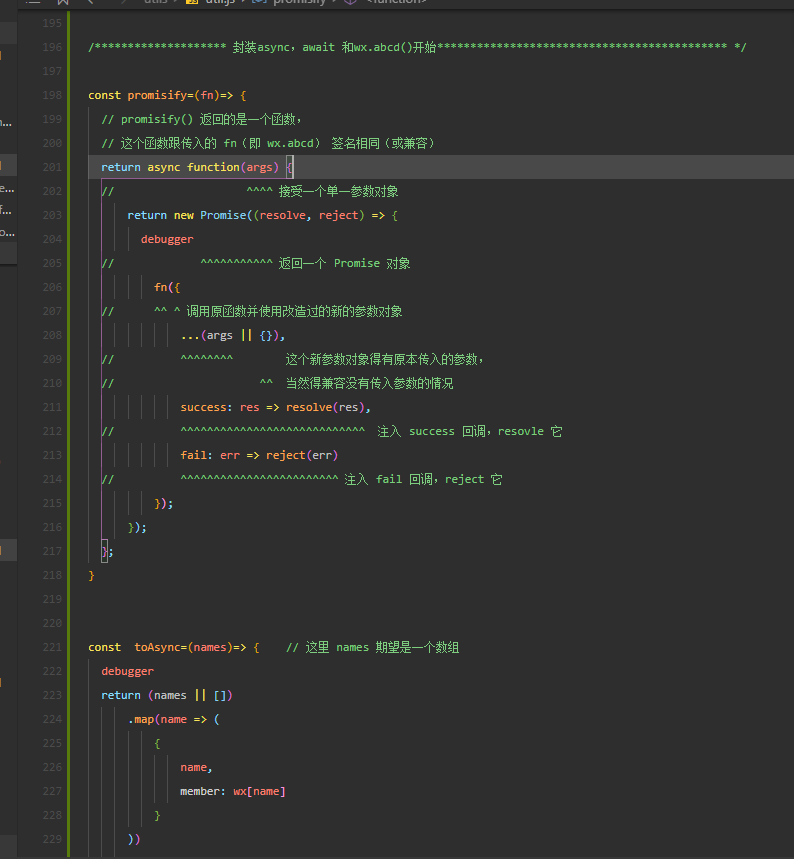This screenshot has height=859, width=794.
Task: Click 'wx[name]' on line 227
Action: tap(259, 792)
